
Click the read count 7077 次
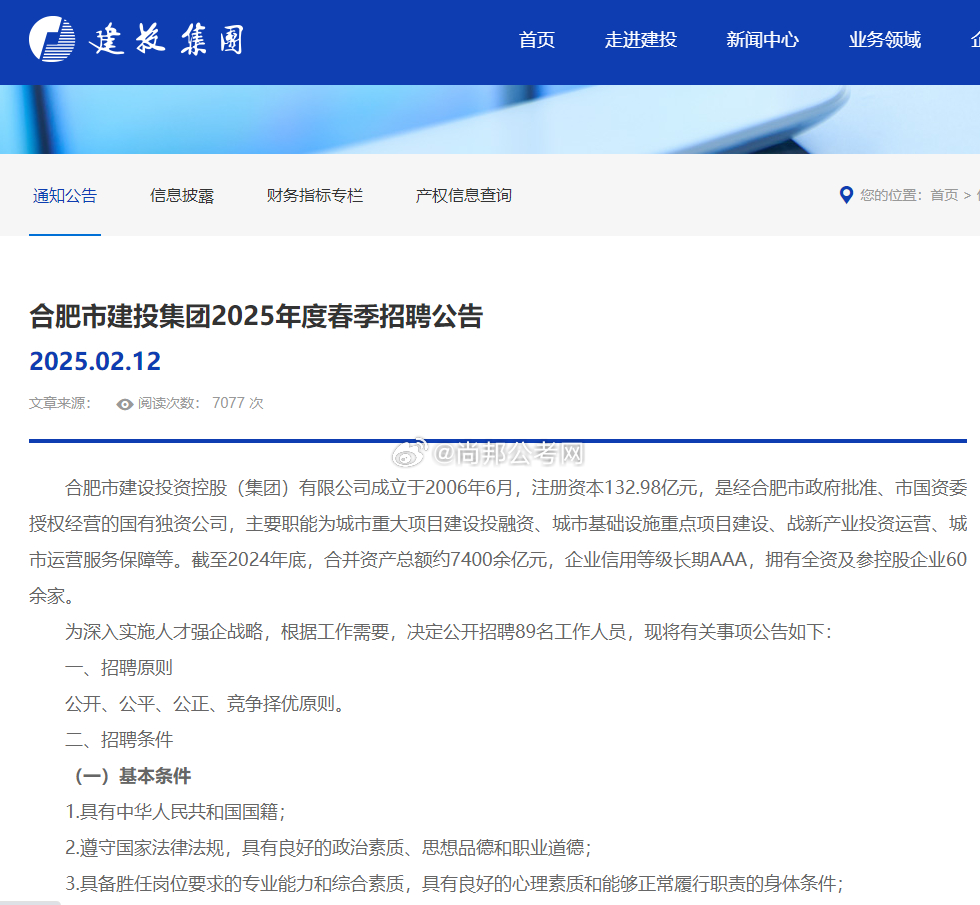[238, 403]
